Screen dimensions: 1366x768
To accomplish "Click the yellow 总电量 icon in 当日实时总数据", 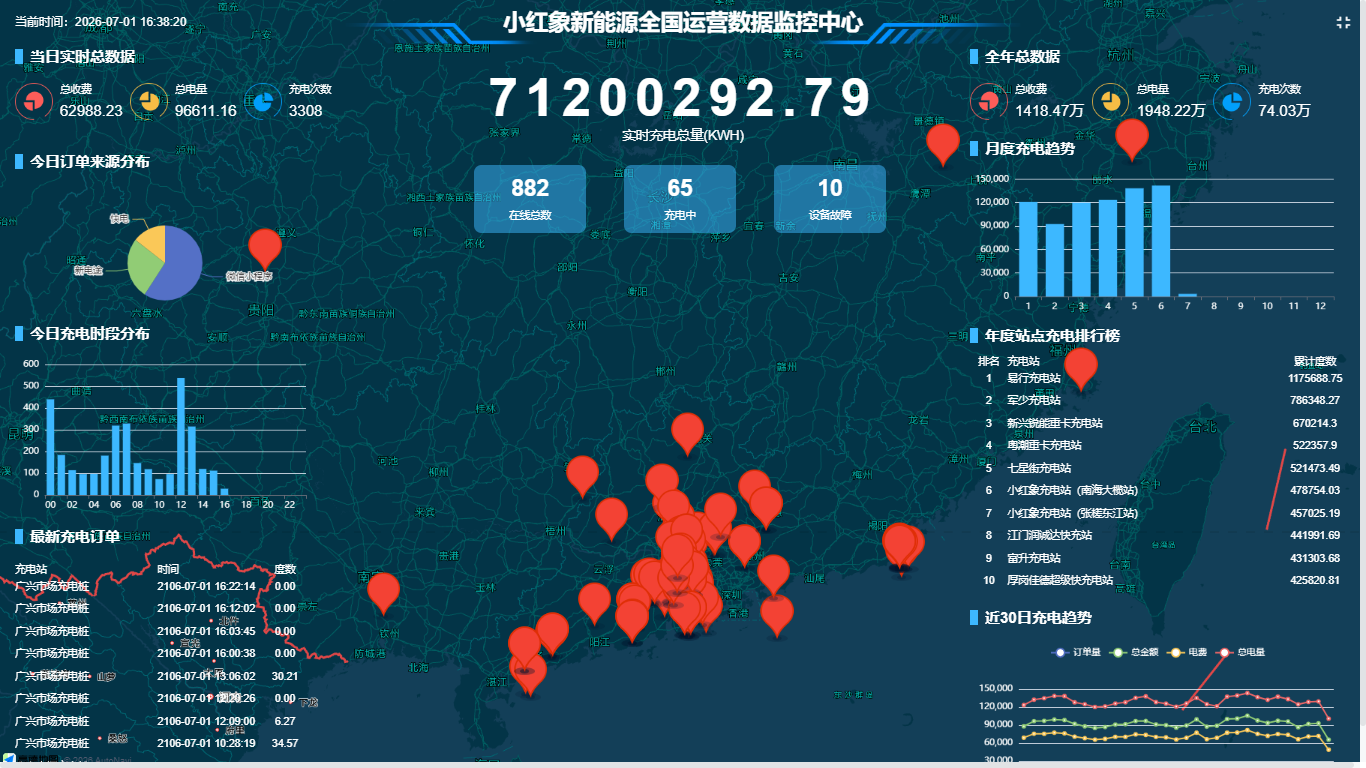I will tap(148, 101).
